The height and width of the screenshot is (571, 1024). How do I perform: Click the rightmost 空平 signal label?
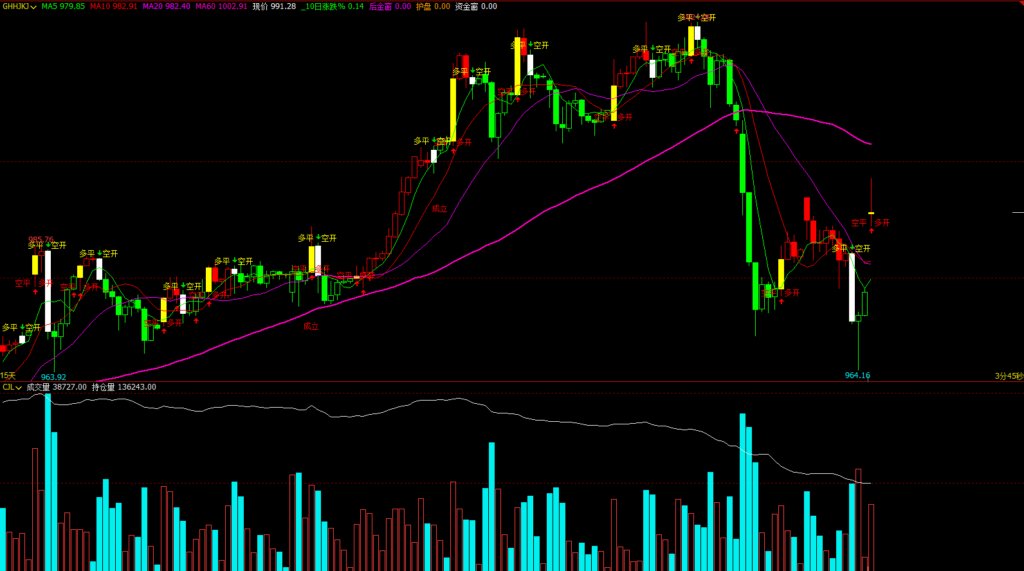[859, 223]
